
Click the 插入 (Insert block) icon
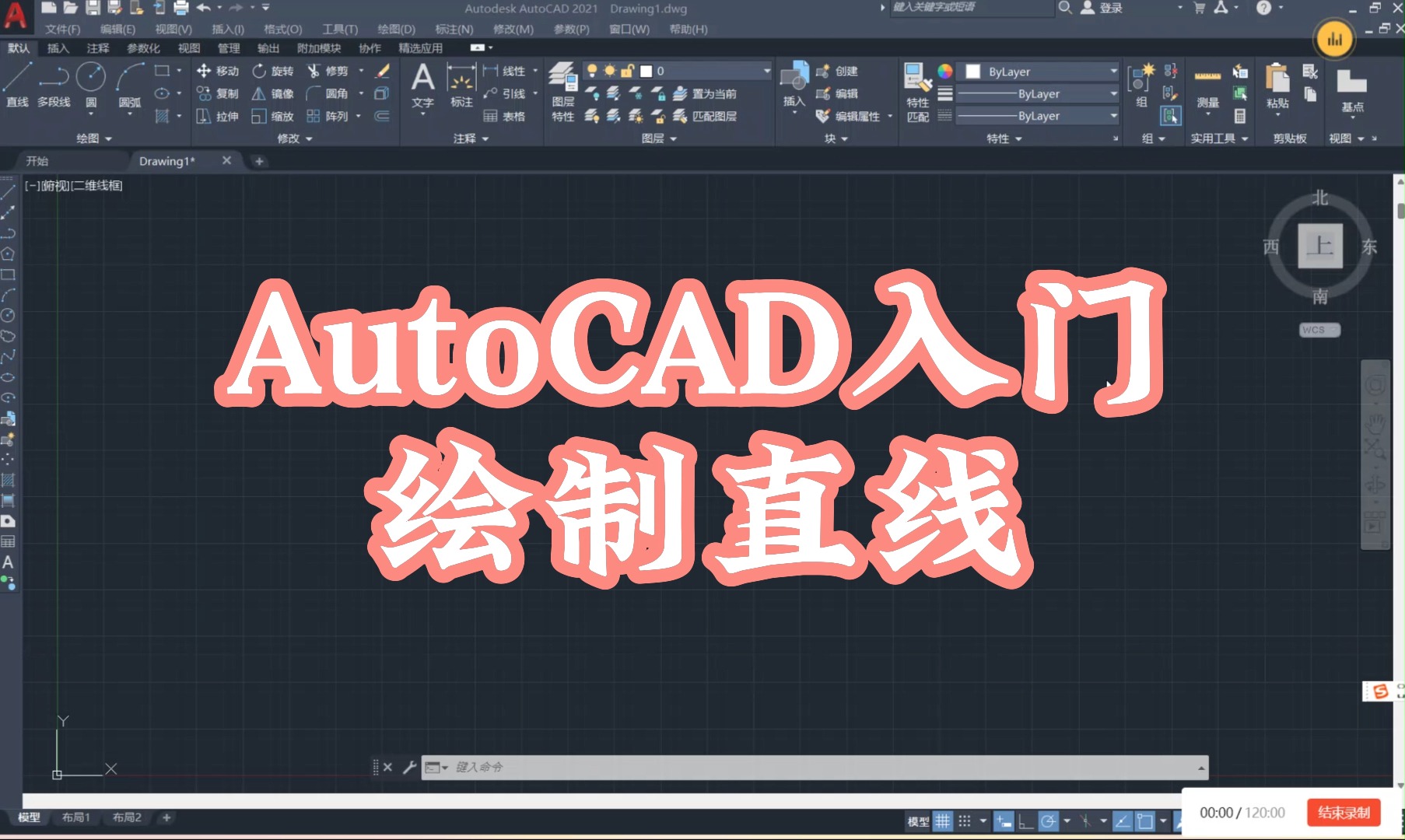click(x=794, y=77)
